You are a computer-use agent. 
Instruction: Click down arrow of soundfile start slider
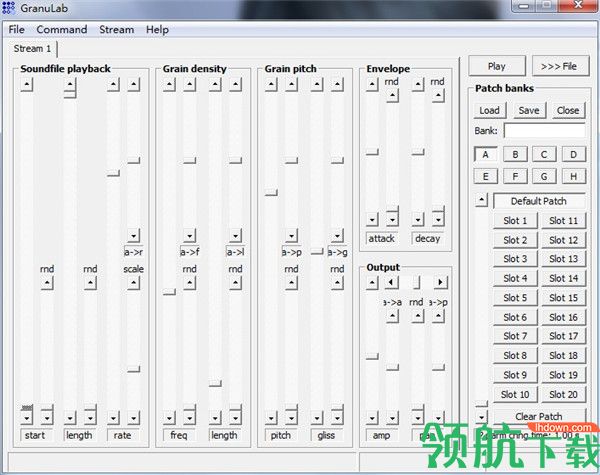26,418
